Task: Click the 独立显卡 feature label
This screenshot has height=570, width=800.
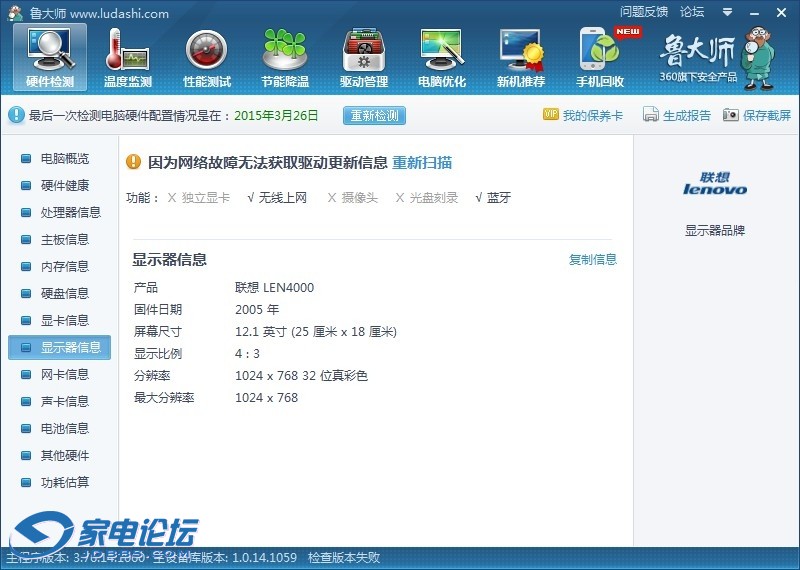Action: 206,198
